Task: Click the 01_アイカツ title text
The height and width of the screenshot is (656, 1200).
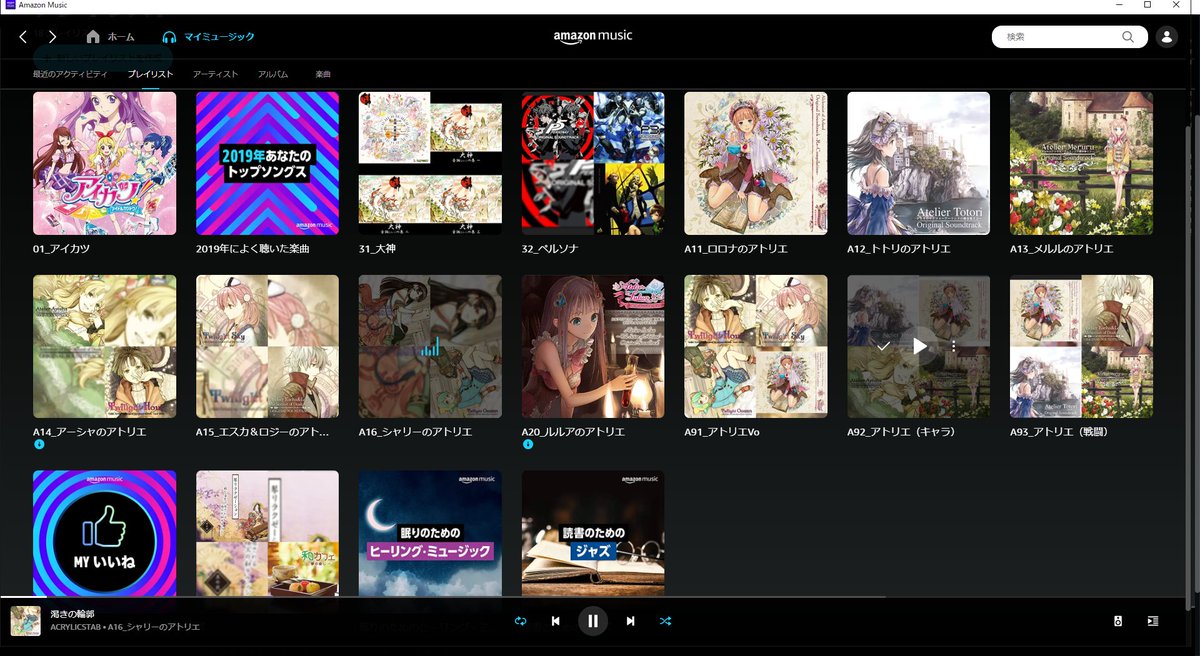Action: [63, 248]
